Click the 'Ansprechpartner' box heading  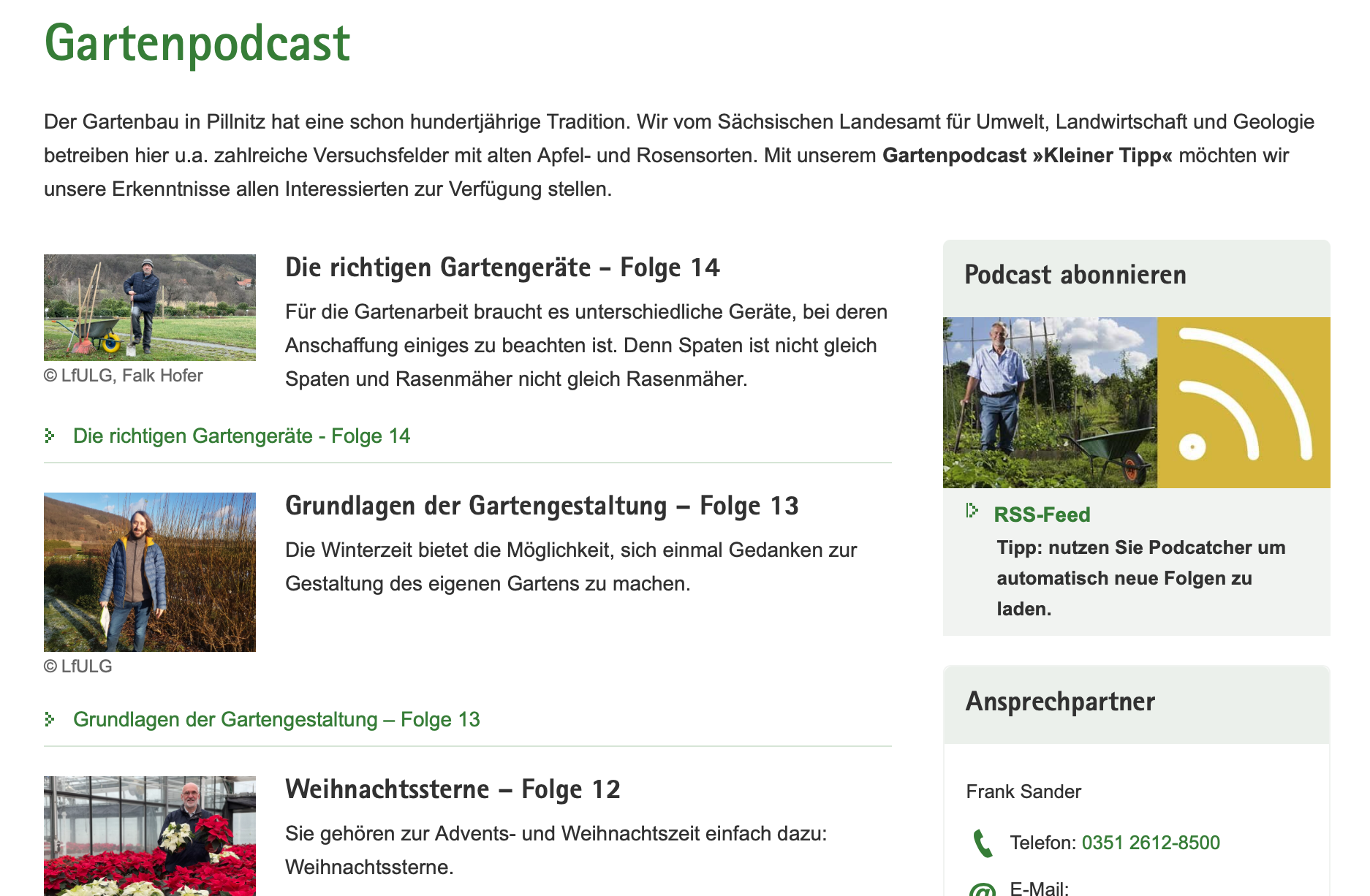click(1060, 702)
